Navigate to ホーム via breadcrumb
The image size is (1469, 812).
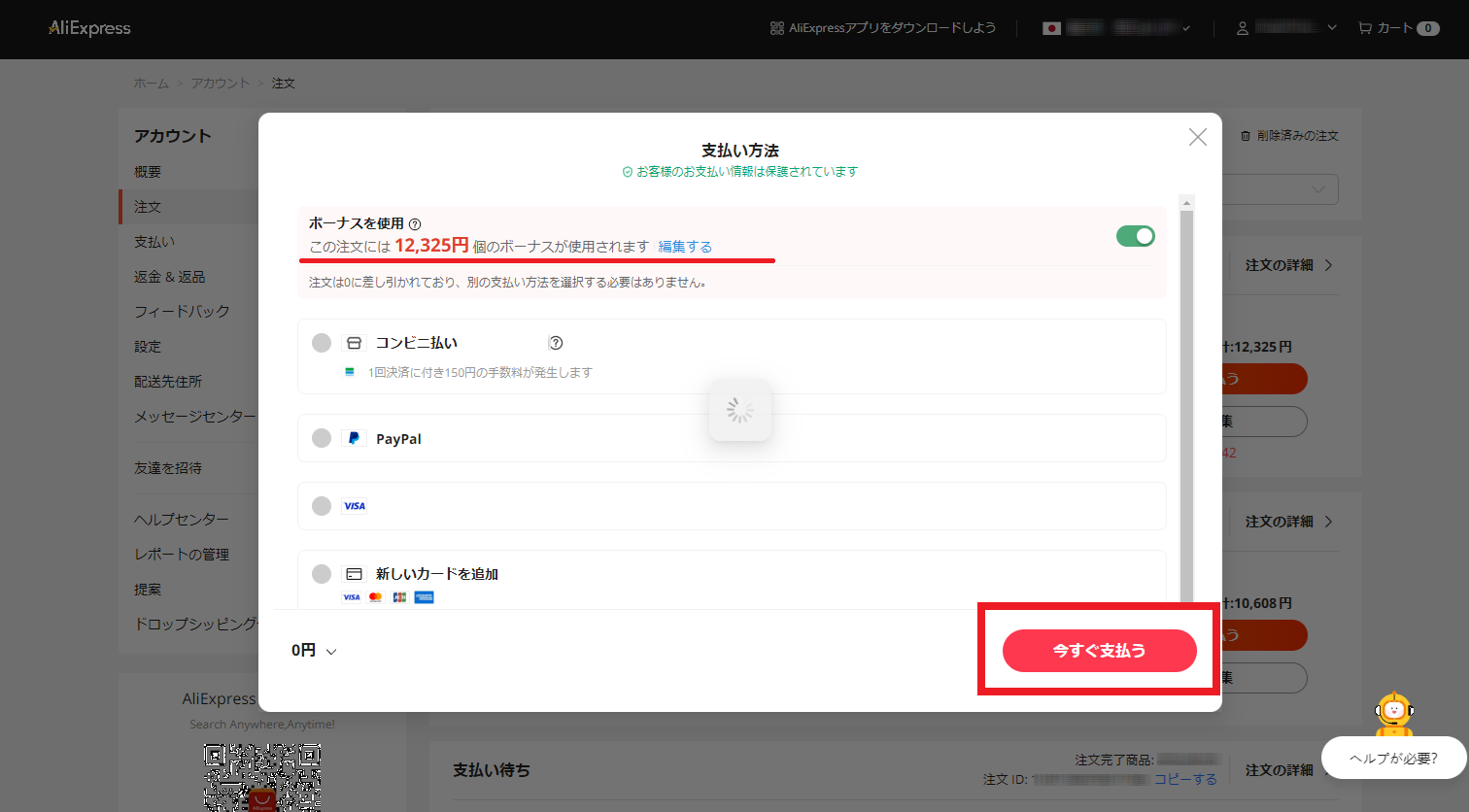[x=151, y=83]
